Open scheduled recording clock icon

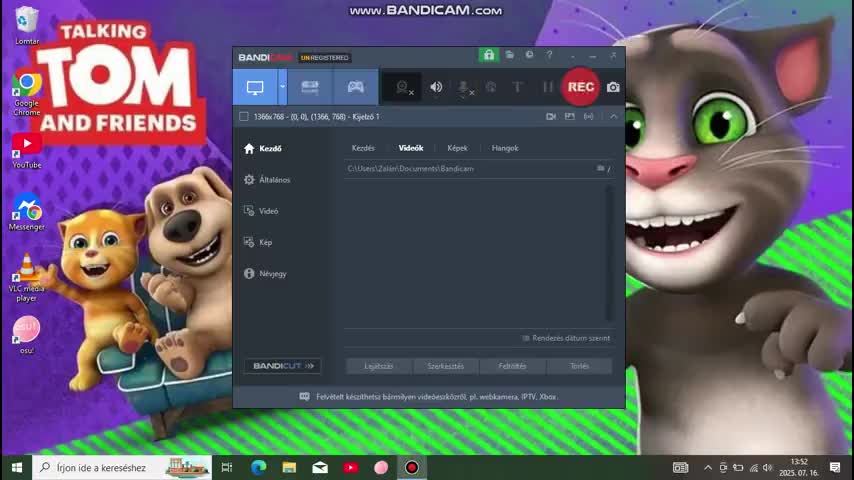529,55
